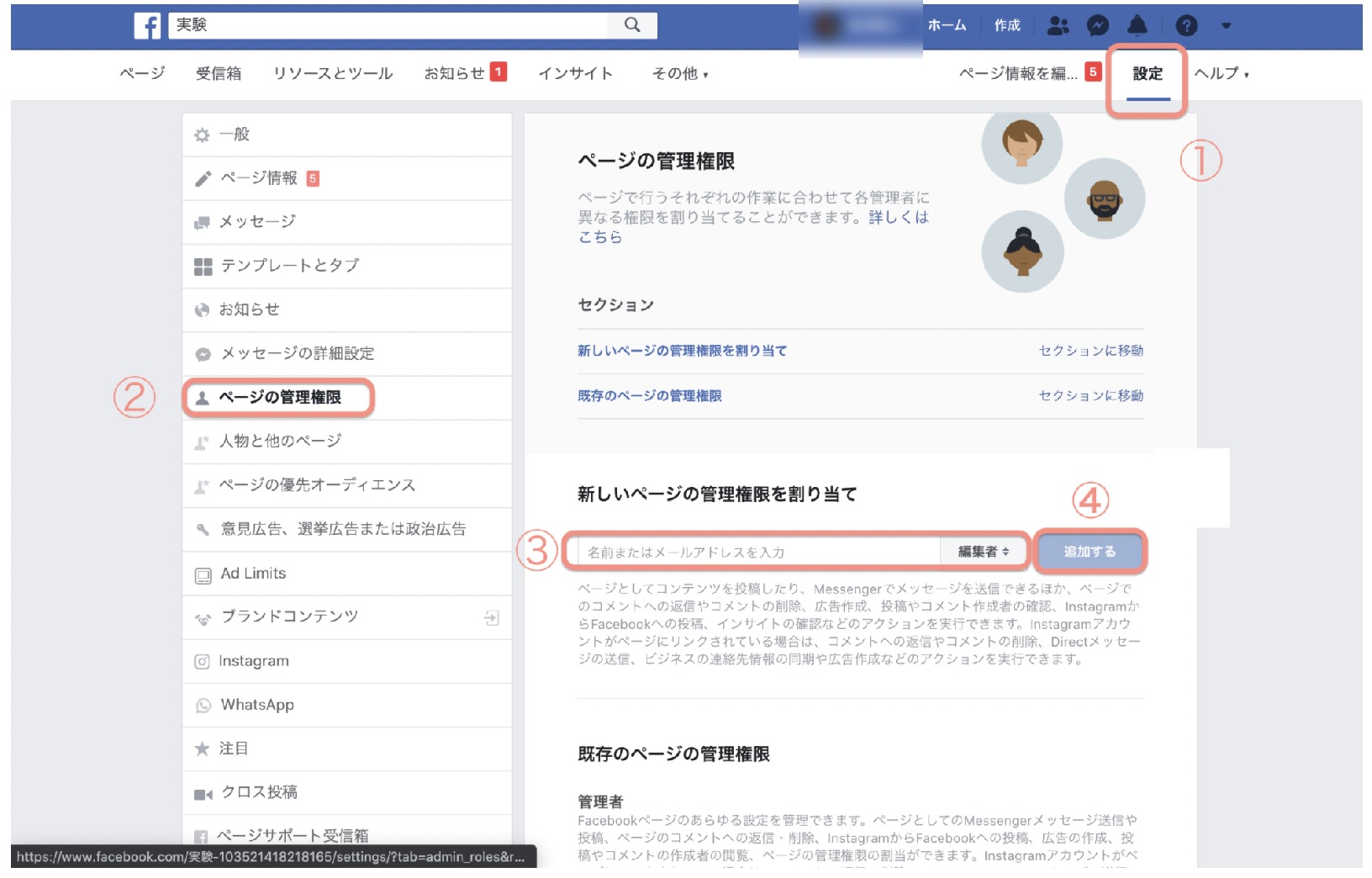Screen dimensions: 1372x878
Task: Open the Messenger icon in top bar
Action: pyautogui.click(x=1097, y=26)
